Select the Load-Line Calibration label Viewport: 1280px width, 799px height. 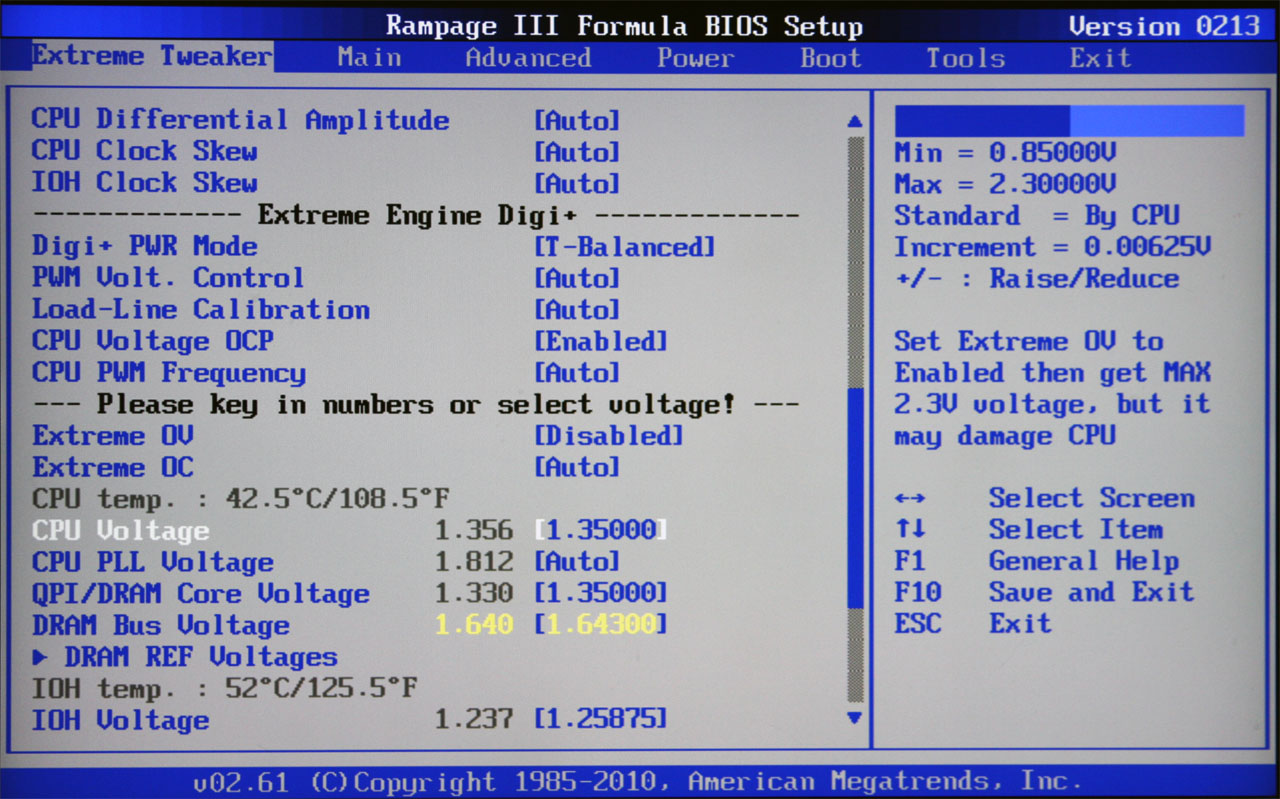tap(201, 310)
